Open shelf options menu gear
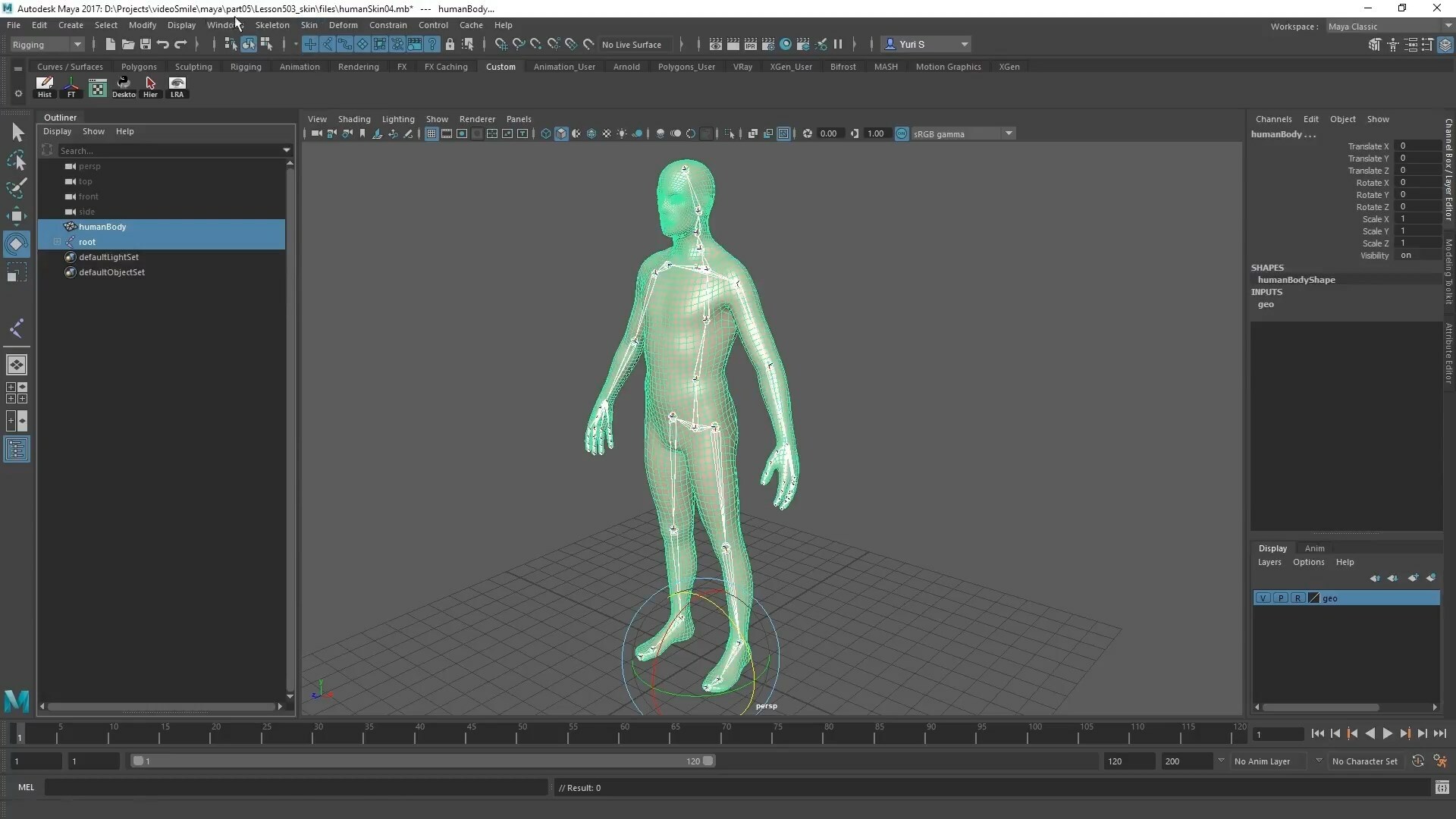 pos(18,93)
